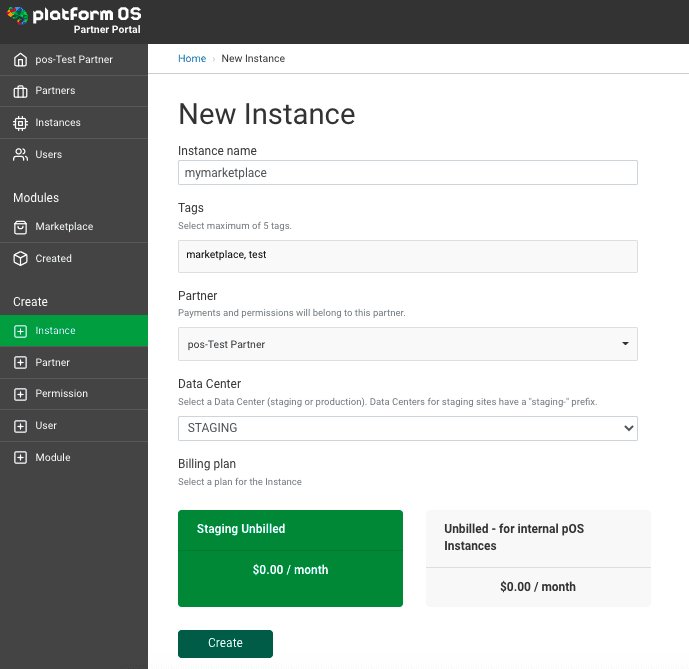
Task: Click the payments and permissions hint text
Action: point(292,313)
